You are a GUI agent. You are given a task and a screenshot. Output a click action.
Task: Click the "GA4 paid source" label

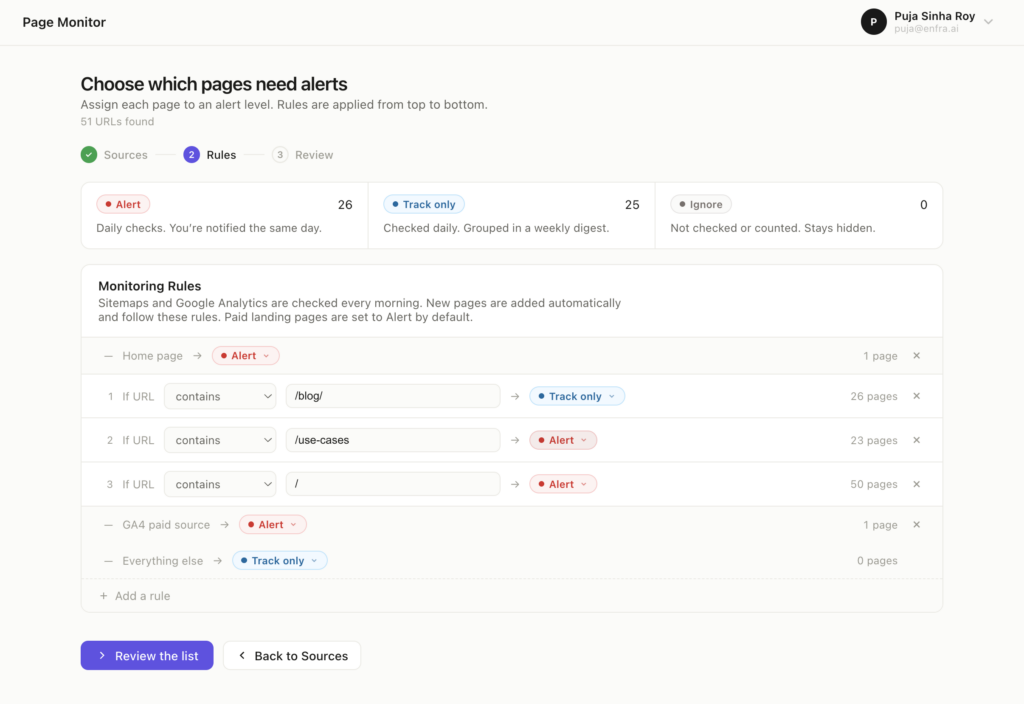[x=166, y=524]
